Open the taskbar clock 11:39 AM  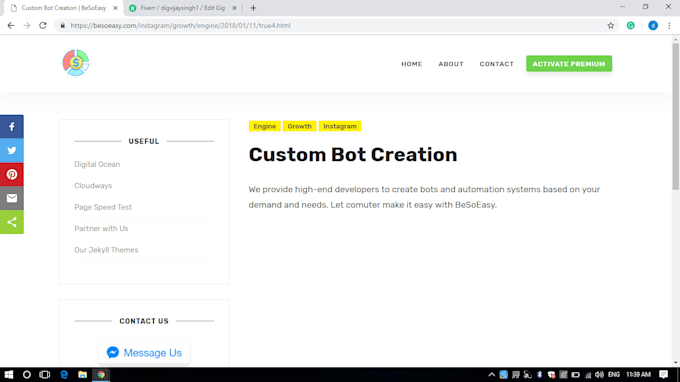click(x=638, y=375)
